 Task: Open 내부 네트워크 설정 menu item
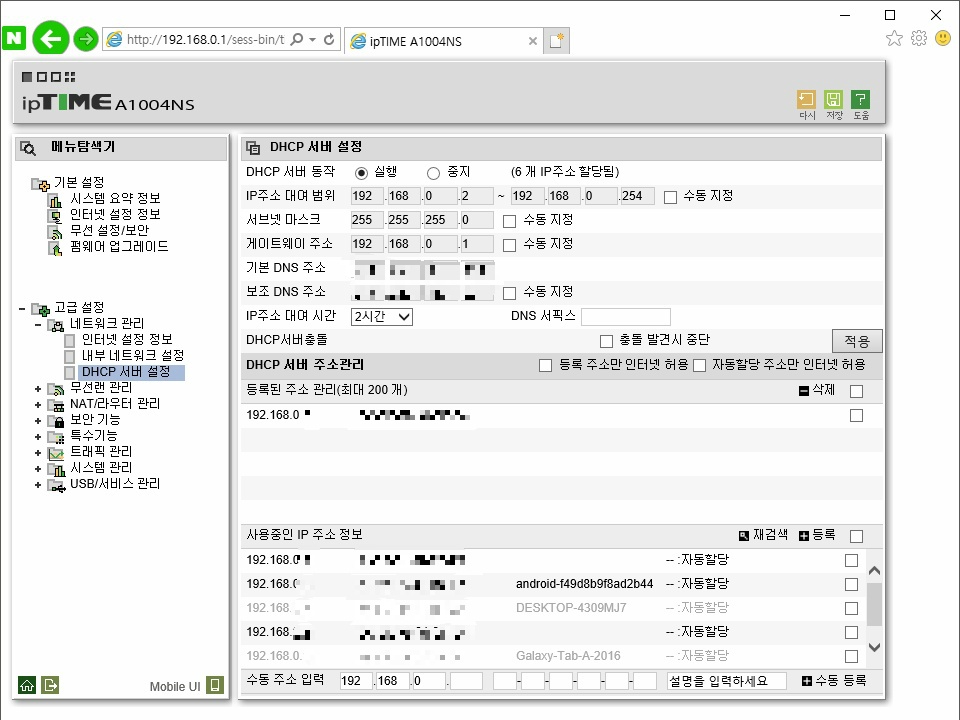click(x=133, y=355)
